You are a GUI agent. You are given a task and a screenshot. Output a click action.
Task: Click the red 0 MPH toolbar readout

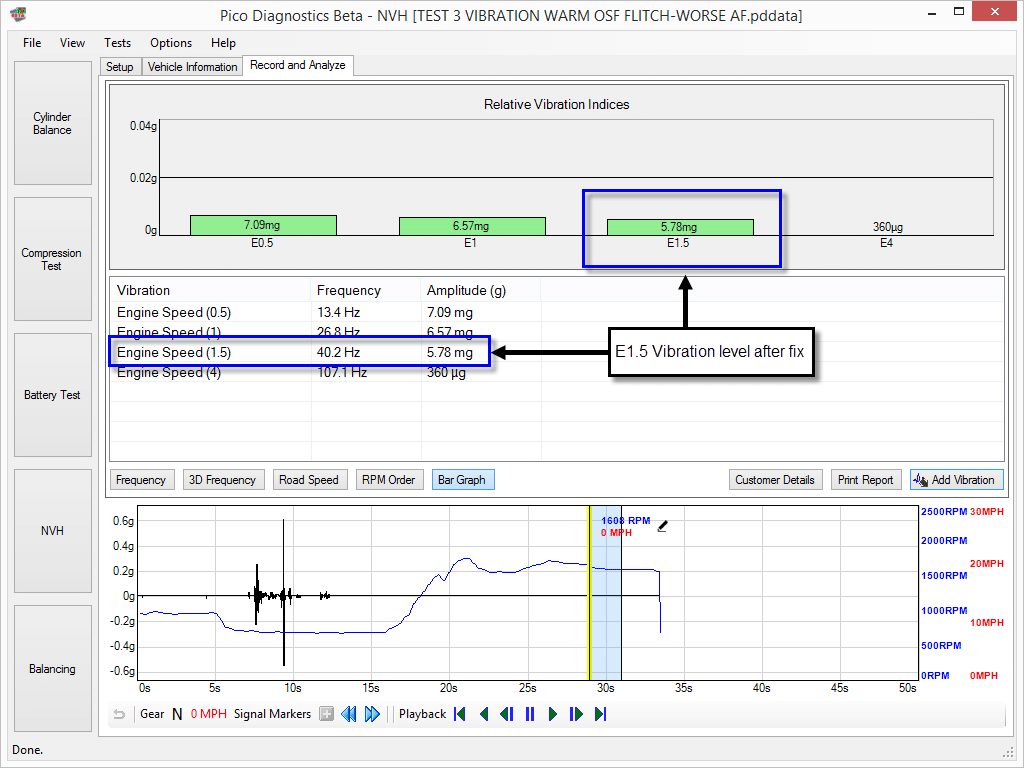208,714
